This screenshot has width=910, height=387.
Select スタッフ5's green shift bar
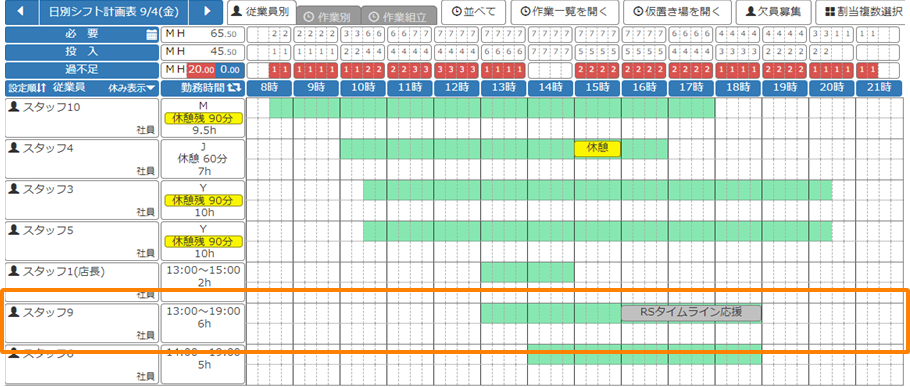click(598, 231)
